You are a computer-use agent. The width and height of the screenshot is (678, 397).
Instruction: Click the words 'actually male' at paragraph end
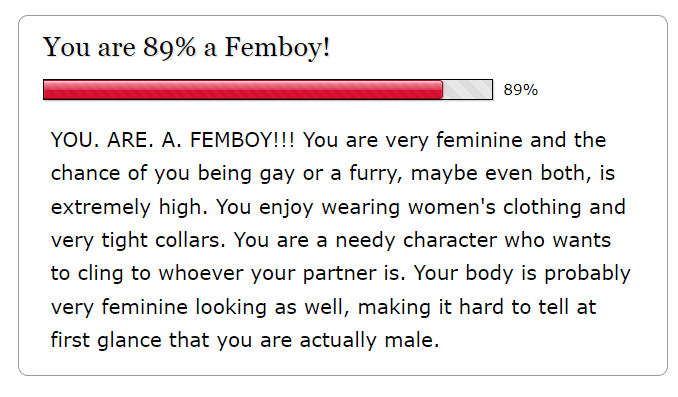[369, 340]
